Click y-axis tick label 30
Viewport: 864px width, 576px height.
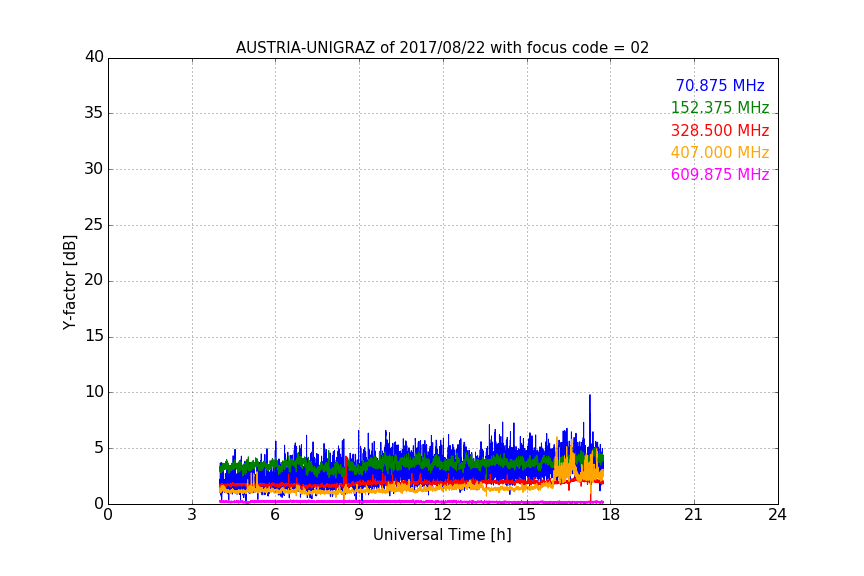(94, 169)
